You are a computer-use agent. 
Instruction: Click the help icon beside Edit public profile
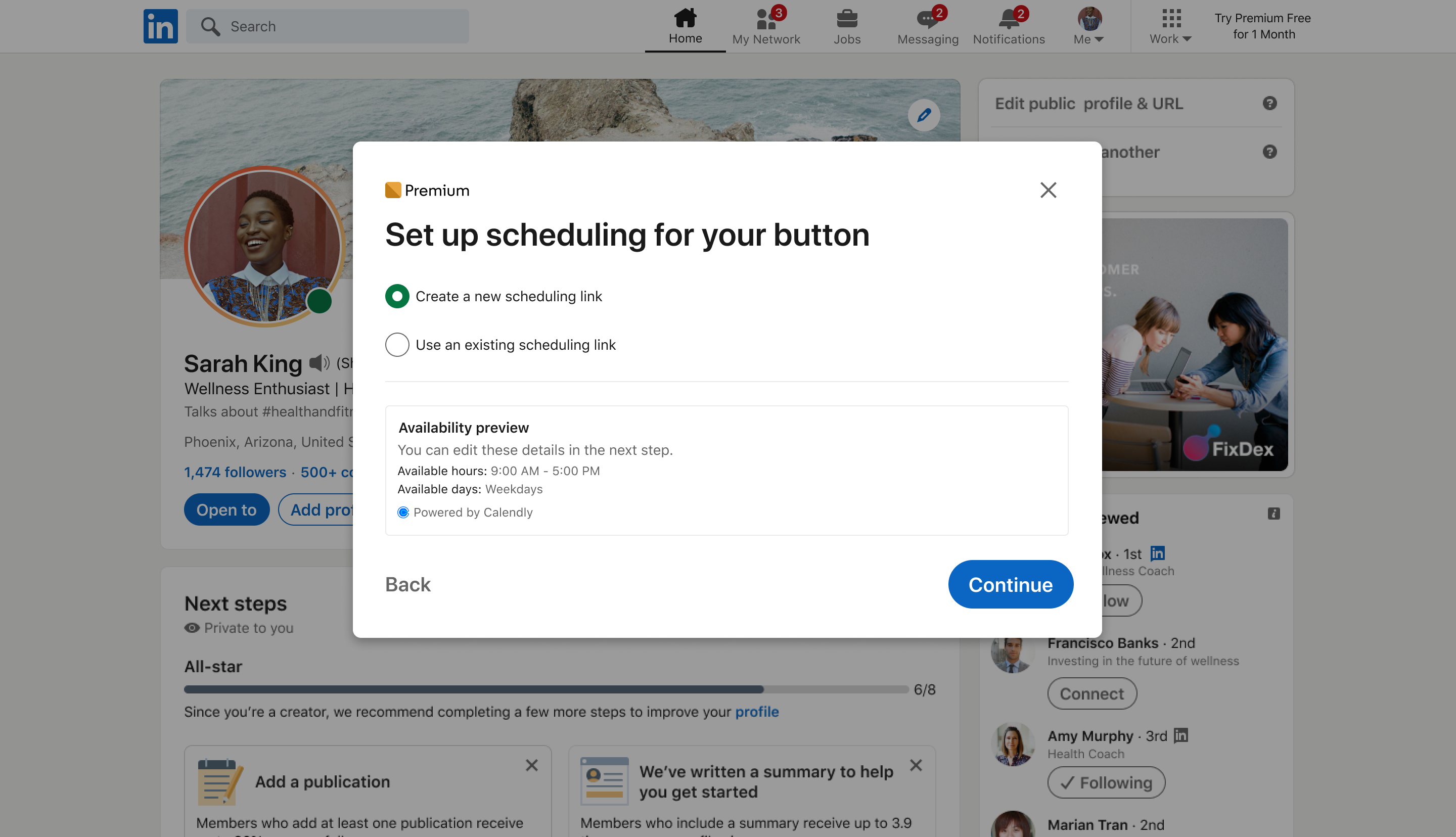coord(1269,104)
